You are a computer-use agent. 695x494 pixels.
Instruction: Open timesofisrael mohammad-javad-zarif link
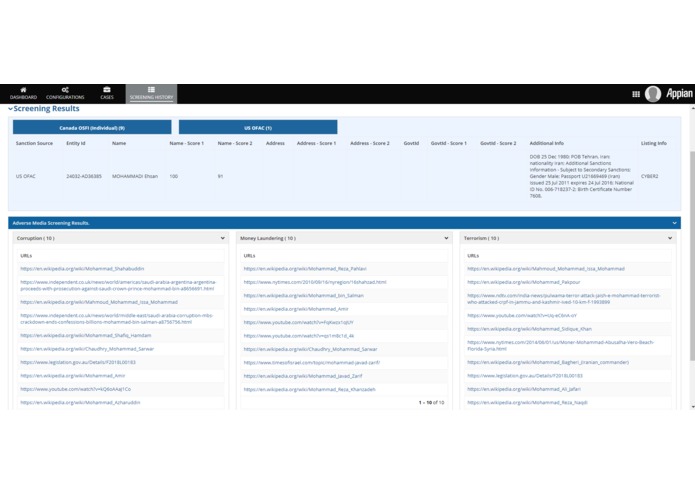312,362
